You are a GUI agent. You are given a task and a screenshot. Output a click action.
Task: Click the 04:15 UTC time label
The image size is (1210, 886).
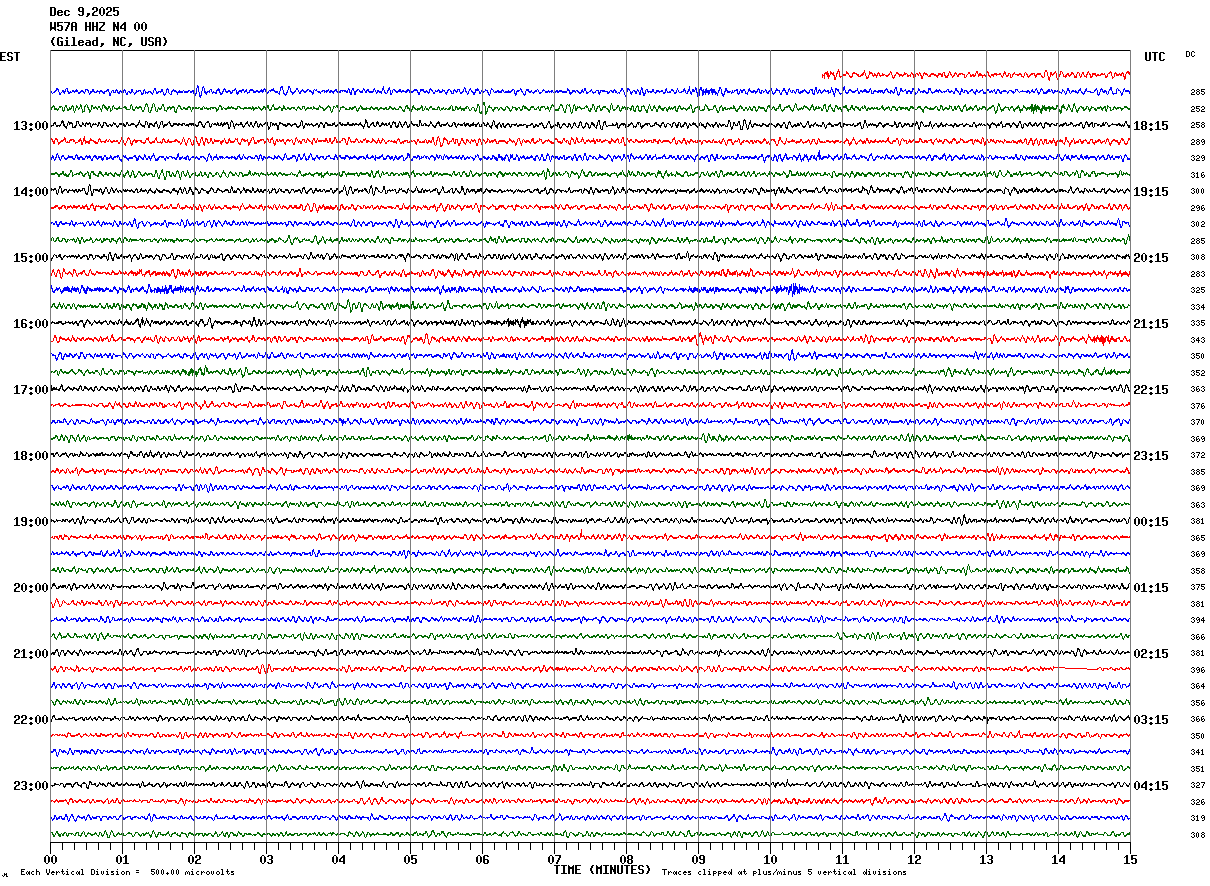pyautogui.click(x=1151, y=786)
